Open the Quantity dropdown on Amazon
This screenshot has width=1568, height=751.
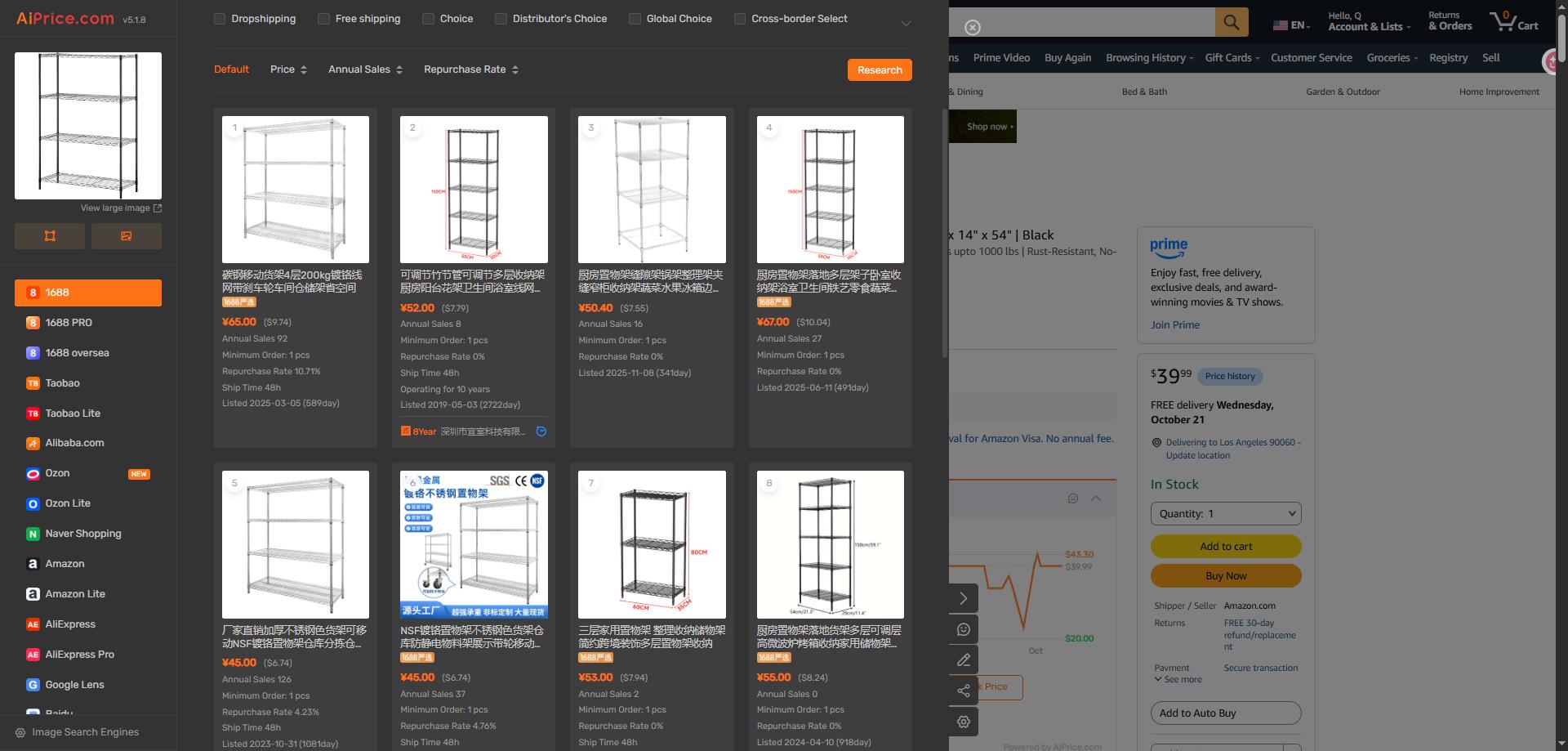point(1226,514)
